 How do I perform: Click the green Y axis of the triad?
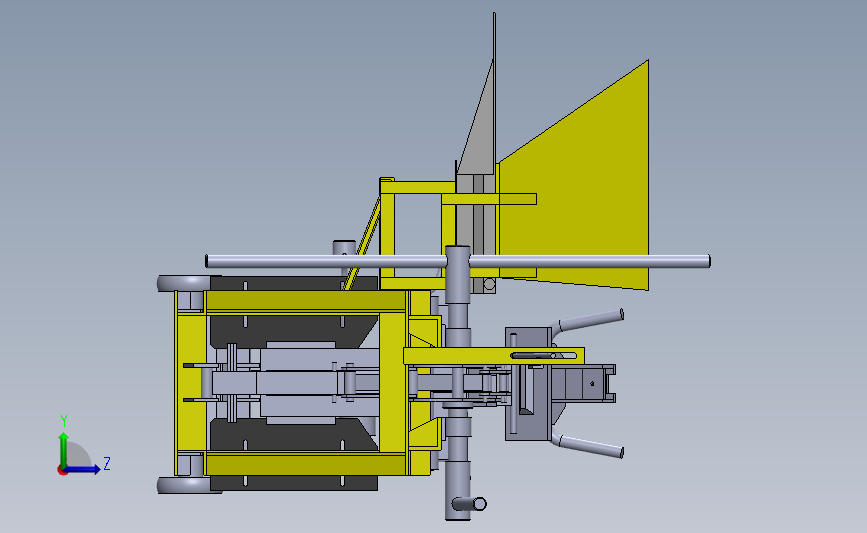64,449
